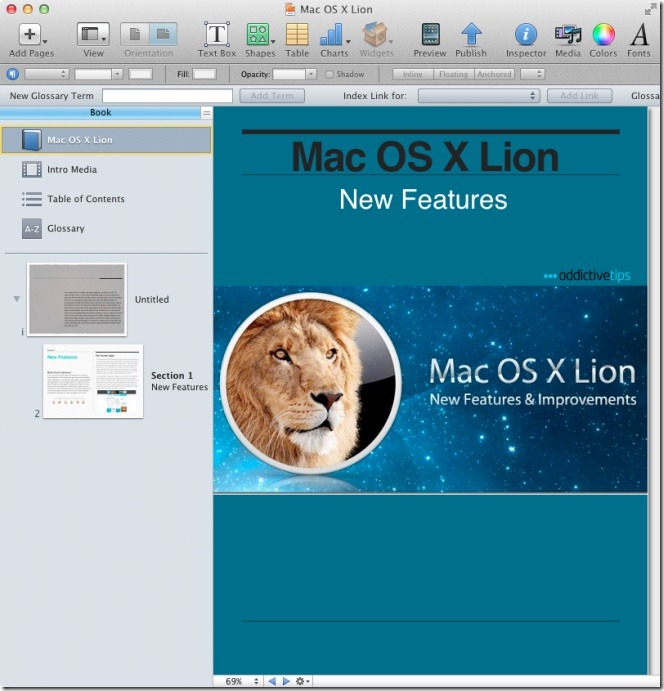Click the New Glossary Term field
664x691 pixels.
pyautogui.click(x=167, y=96)
